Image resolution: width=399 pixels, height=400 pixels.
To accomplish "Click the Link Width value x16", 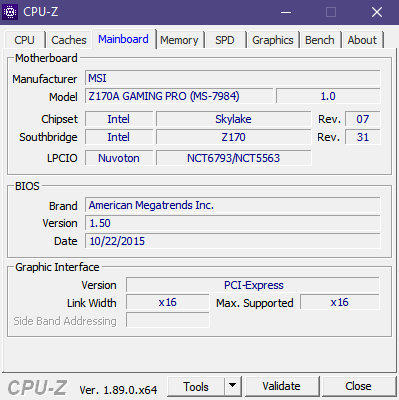I will [x=168, y=302].
